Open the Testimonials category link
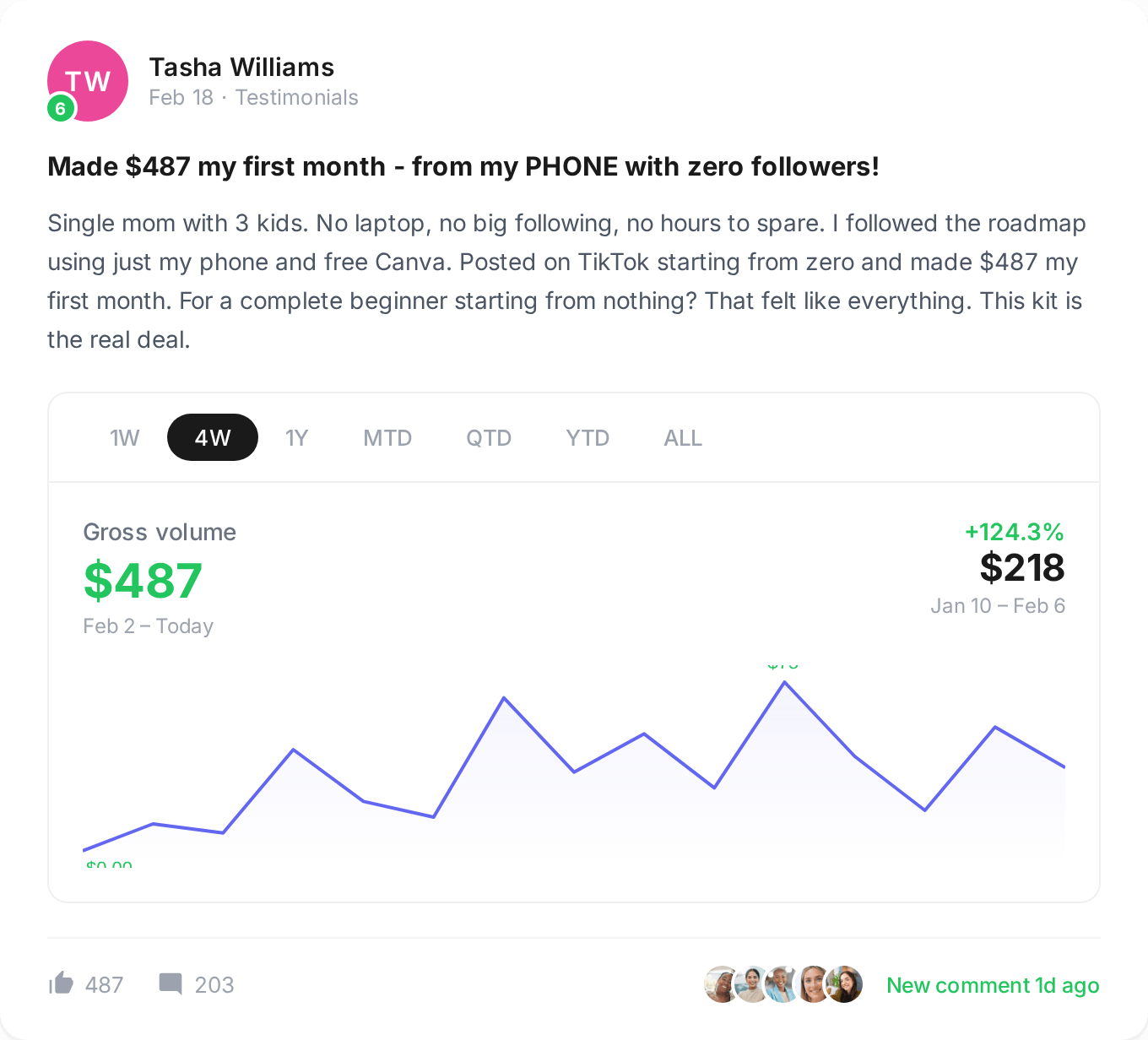Screen dimensions: 1148x1040 297,98
